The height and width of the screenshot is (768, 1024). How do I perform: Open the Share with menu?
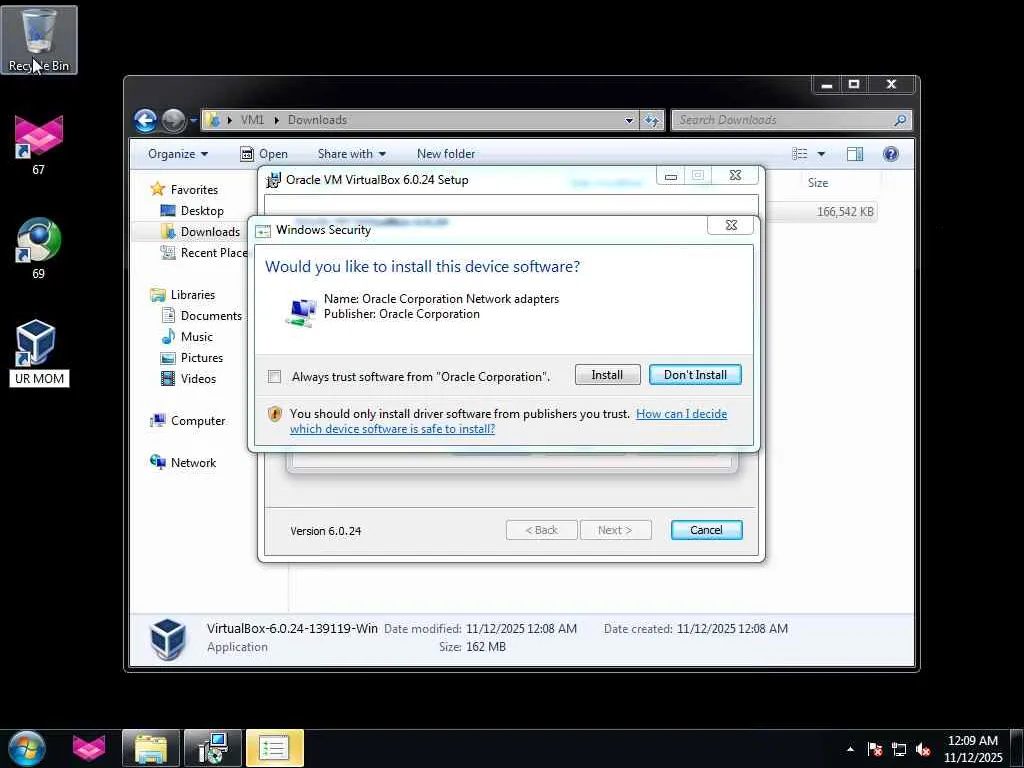351,154
